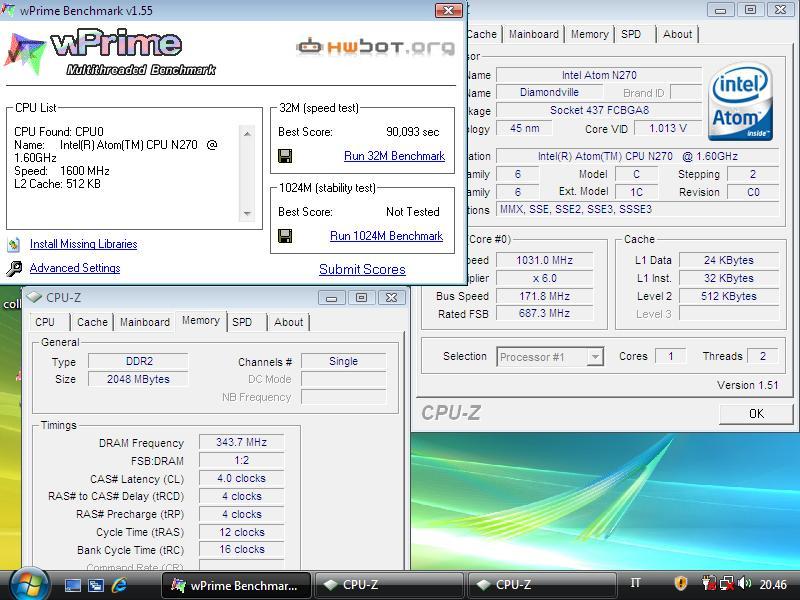Click the Cycle Time 12 clocks value
Screen dimensions: 800x600
click(241, 532)
